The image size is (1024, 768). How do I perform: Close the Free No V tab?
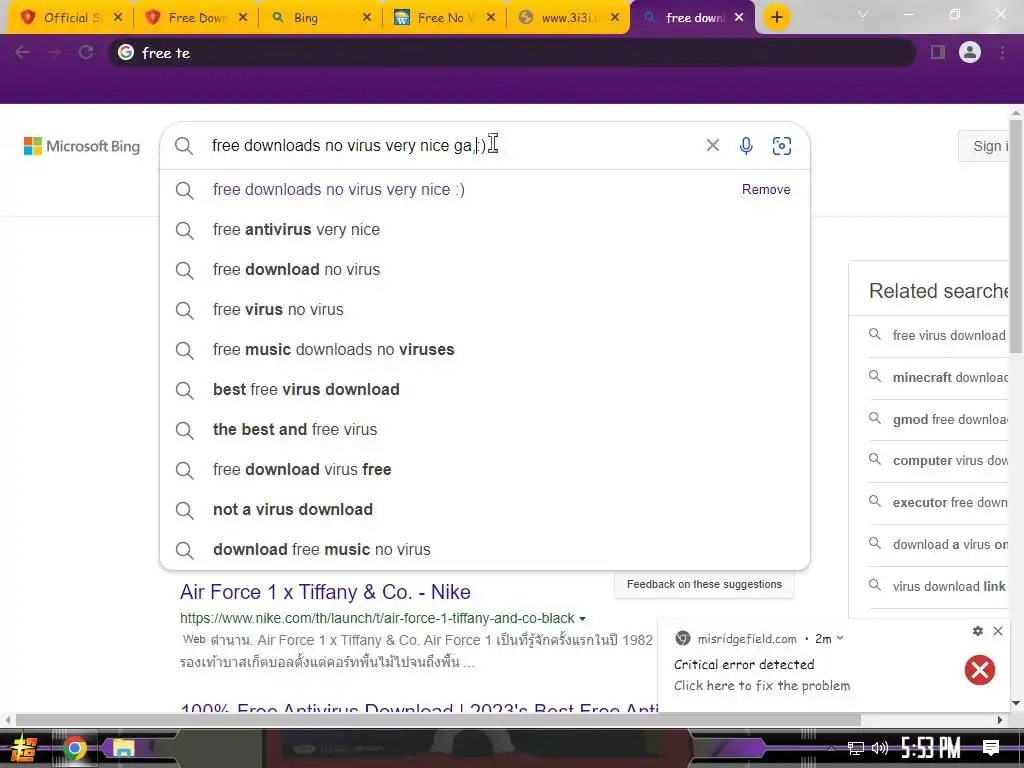(491, 18)
